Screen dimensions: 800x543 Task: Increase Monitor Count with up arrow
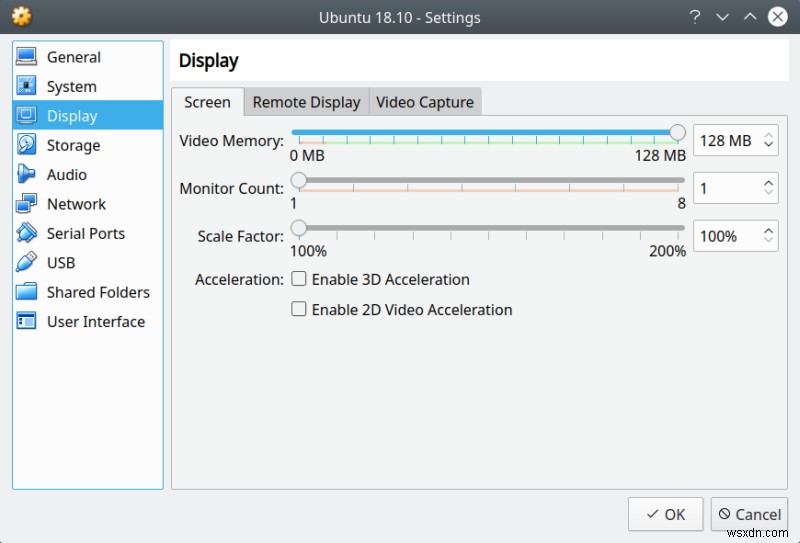[768, 183]
